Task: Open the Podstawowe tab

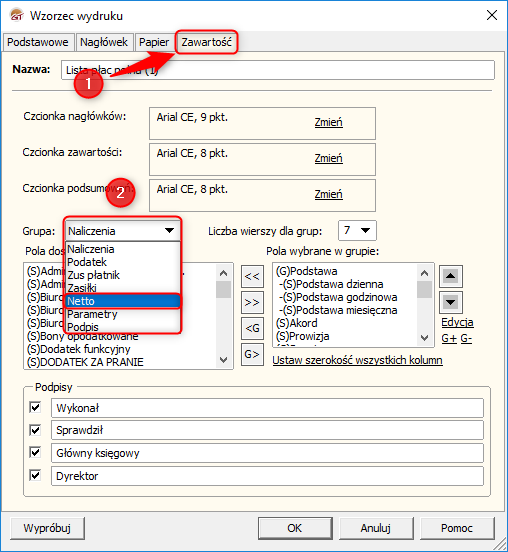Action: [x=38, y=42]
